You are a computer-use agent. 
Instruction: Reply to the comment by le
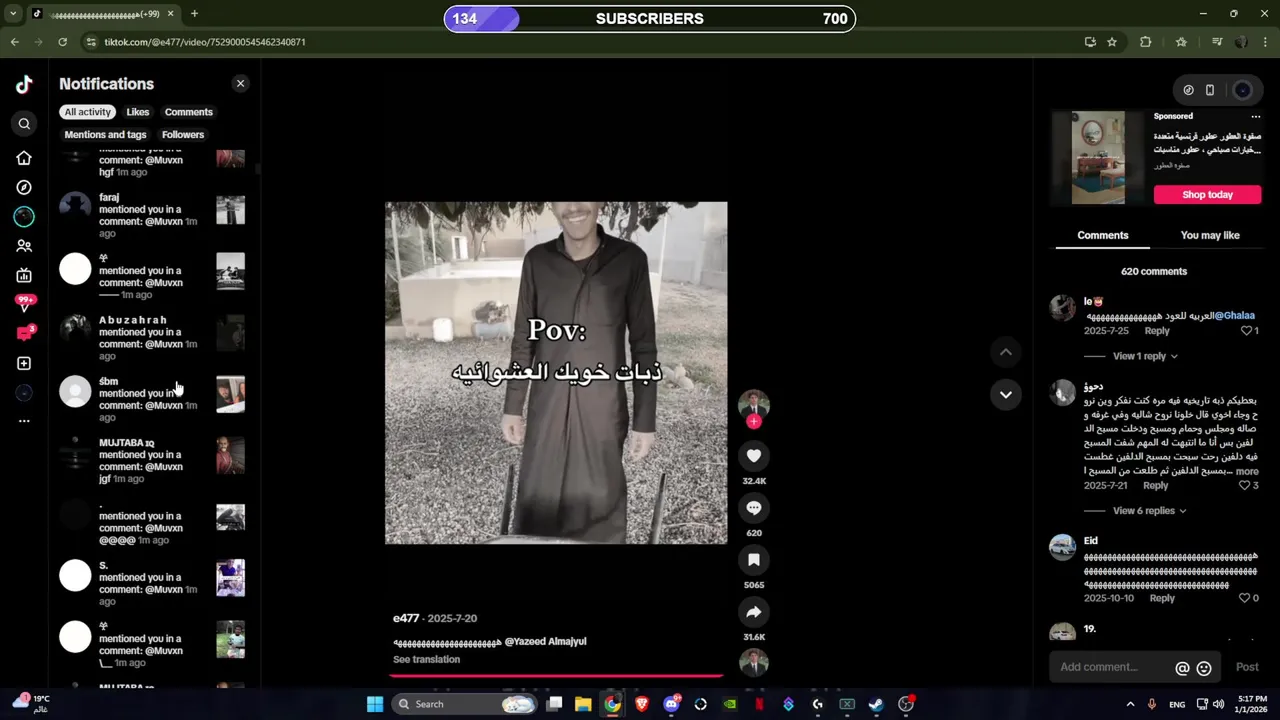[x=1157, y=331]
